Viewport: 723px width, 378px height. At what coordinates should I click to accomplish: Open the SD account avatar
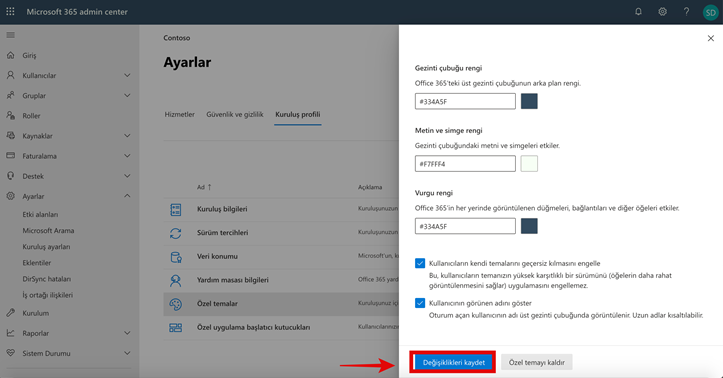[x=711, y=12]
